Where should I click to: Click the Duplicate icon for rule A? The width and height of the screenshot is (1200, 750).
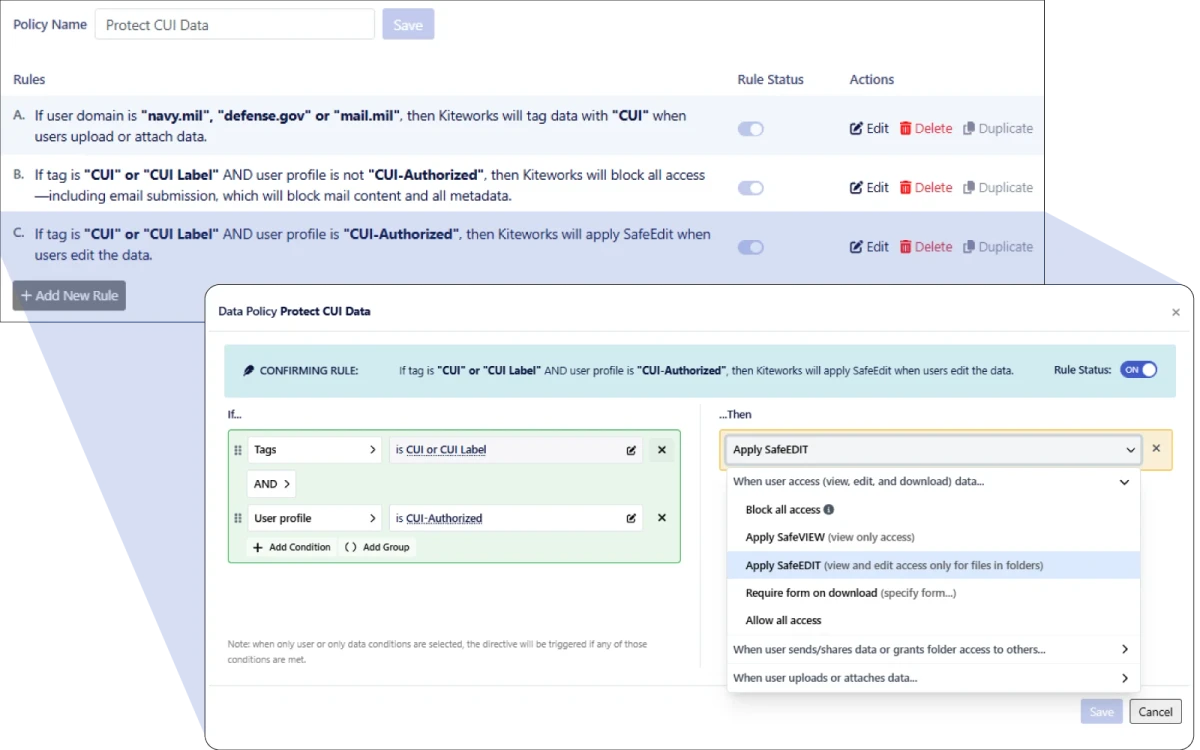(x=969, y=128)
